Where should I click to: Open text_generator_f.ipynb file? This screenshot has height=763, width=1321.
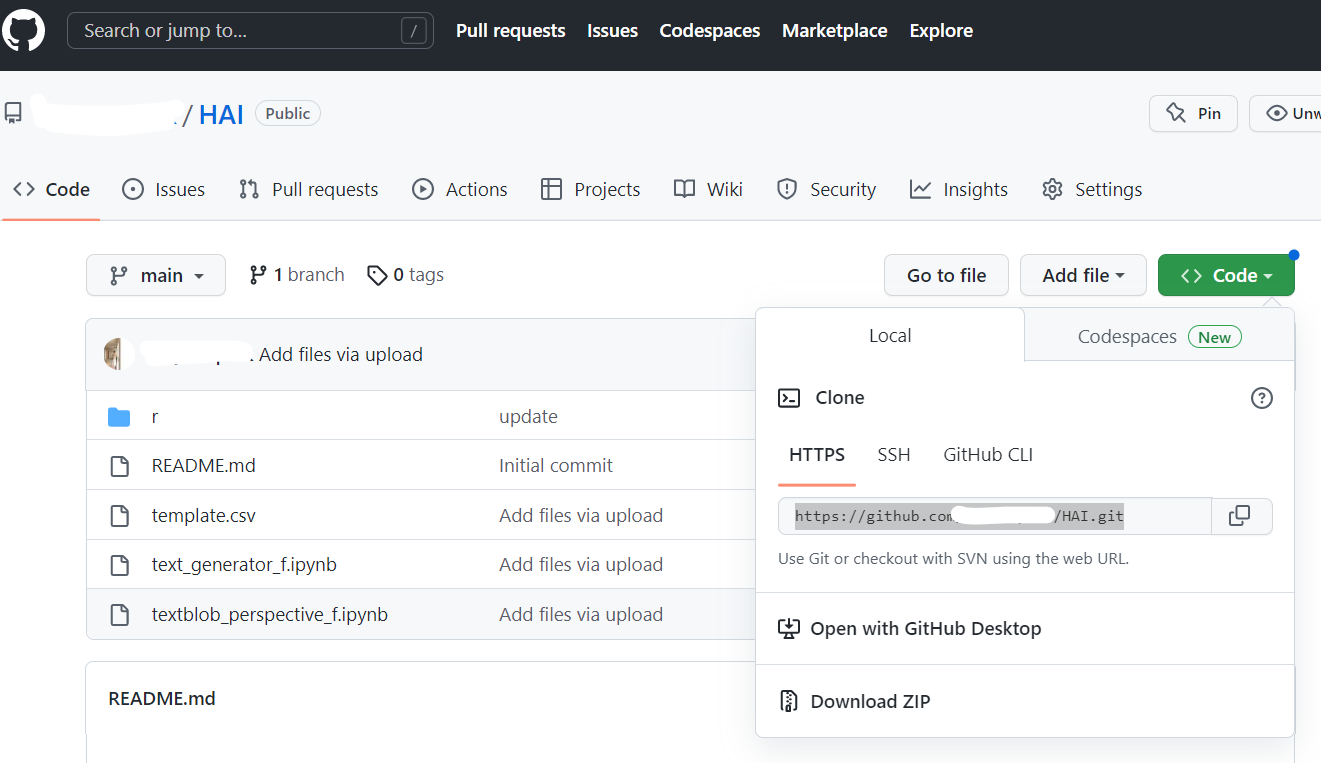(x=244, y=565)
